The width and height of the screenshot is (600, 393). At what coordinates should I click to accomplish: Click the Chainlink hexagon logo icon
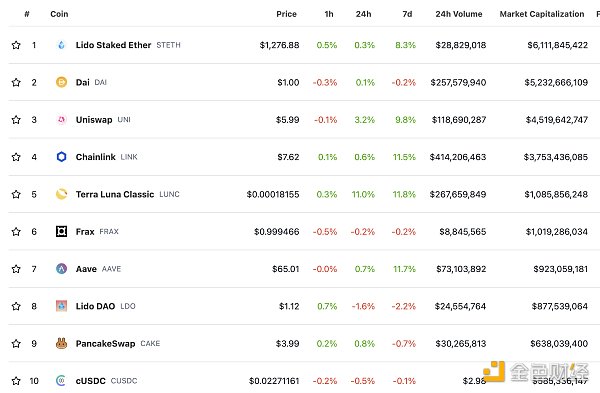(x=61, y=157)
